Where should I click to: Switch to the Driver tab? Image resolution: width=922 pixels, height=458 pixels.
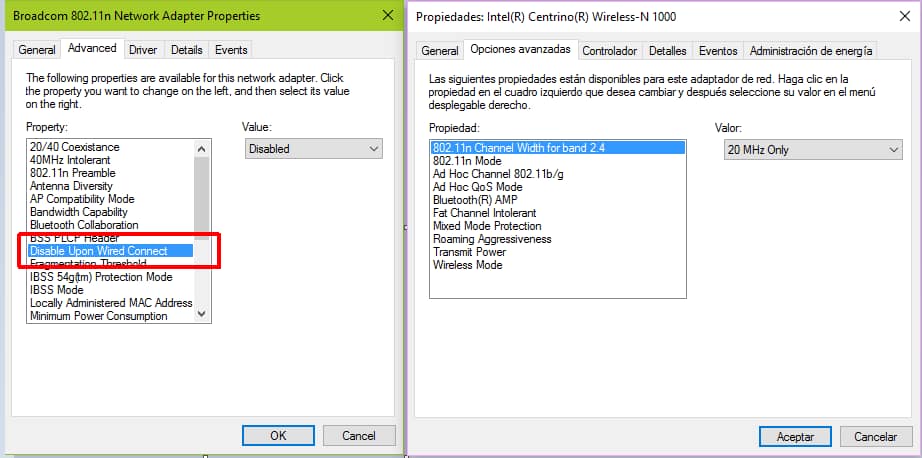click(x=143, y=49)
